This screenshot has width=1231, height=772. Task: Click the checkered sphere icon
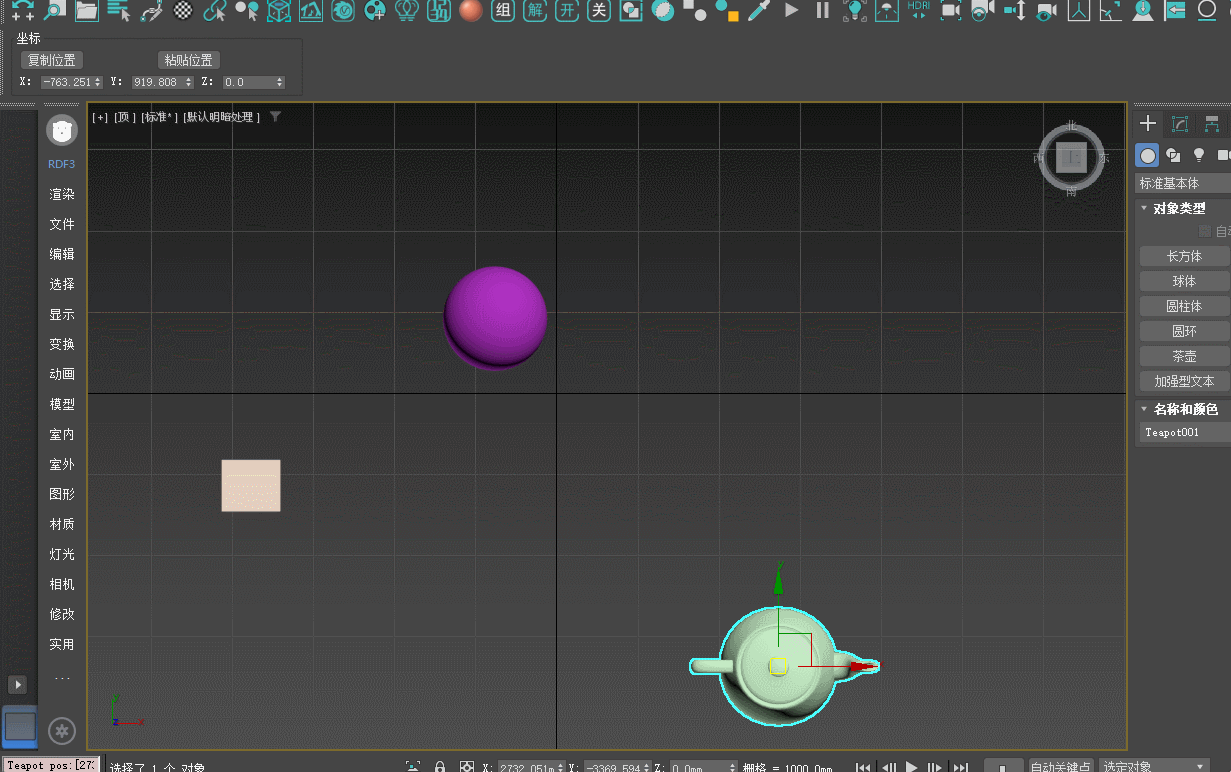click(x=183, y=11)
